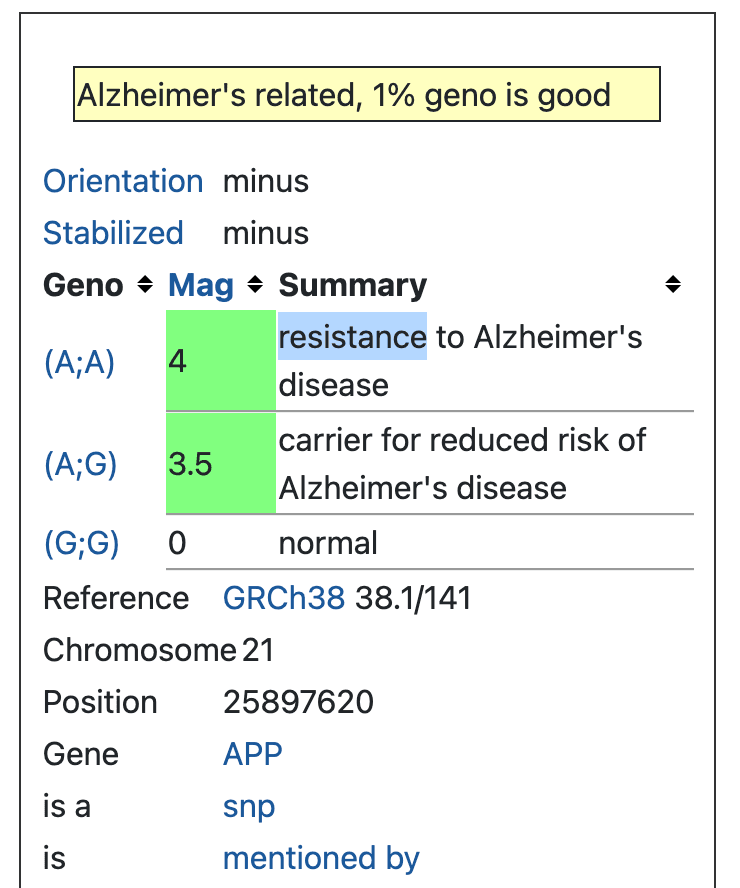
Task: Follow the GRCh38 reference link
Action: (x=284, y=598)
